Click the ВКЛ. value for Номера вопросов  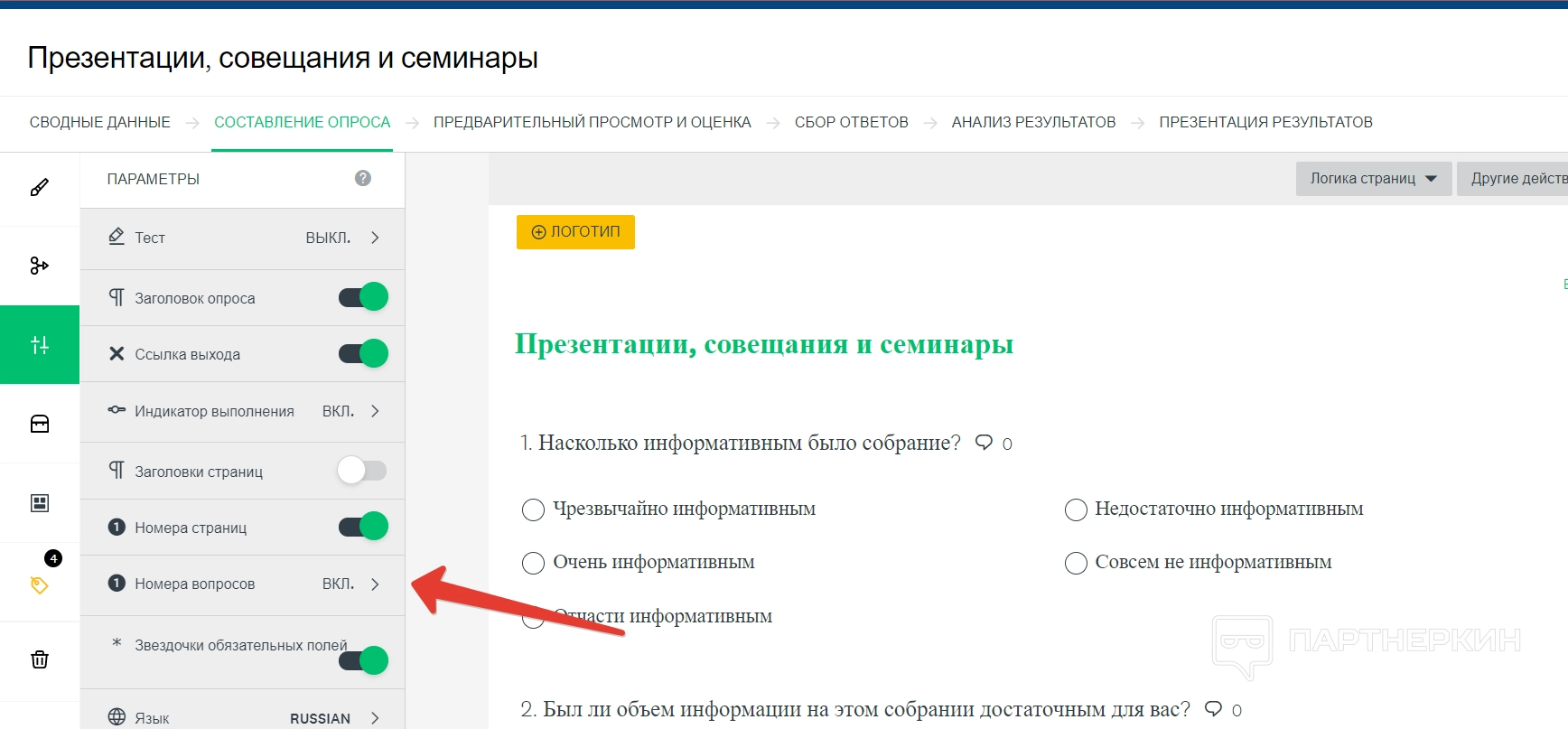[x=338, y=584]
